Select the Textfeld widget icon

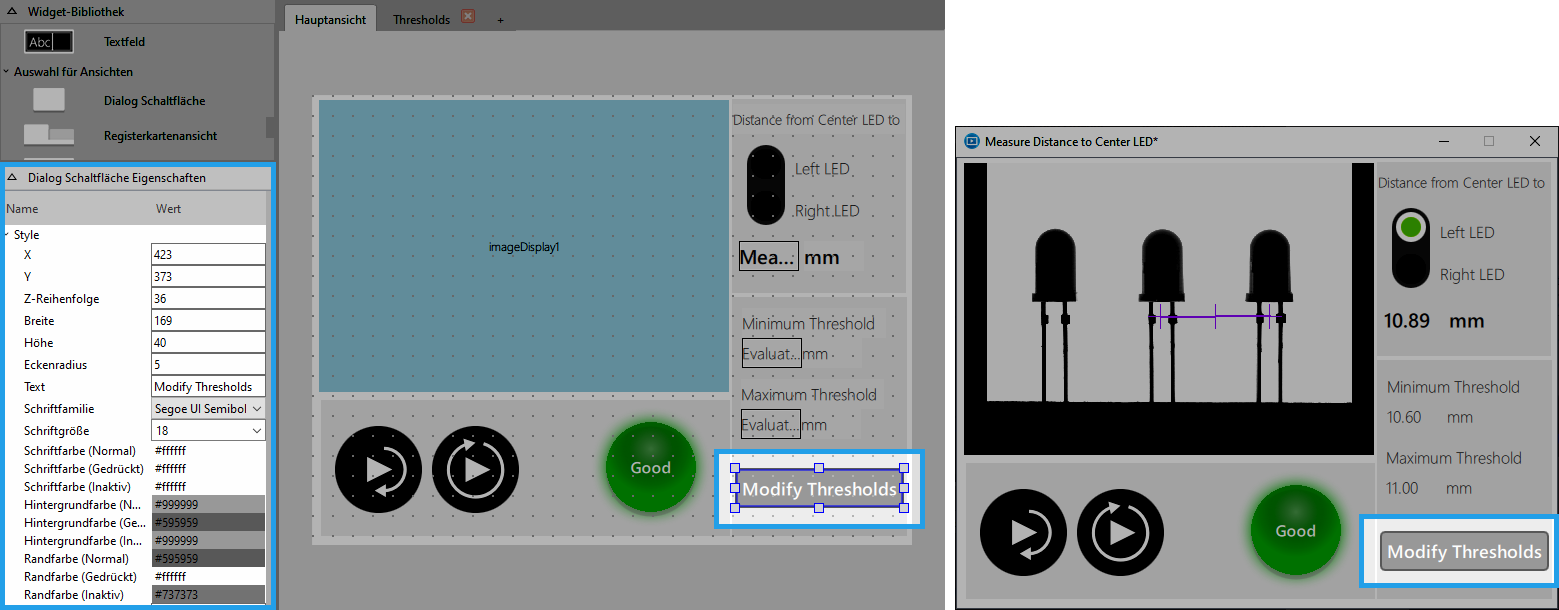point(50,42)
